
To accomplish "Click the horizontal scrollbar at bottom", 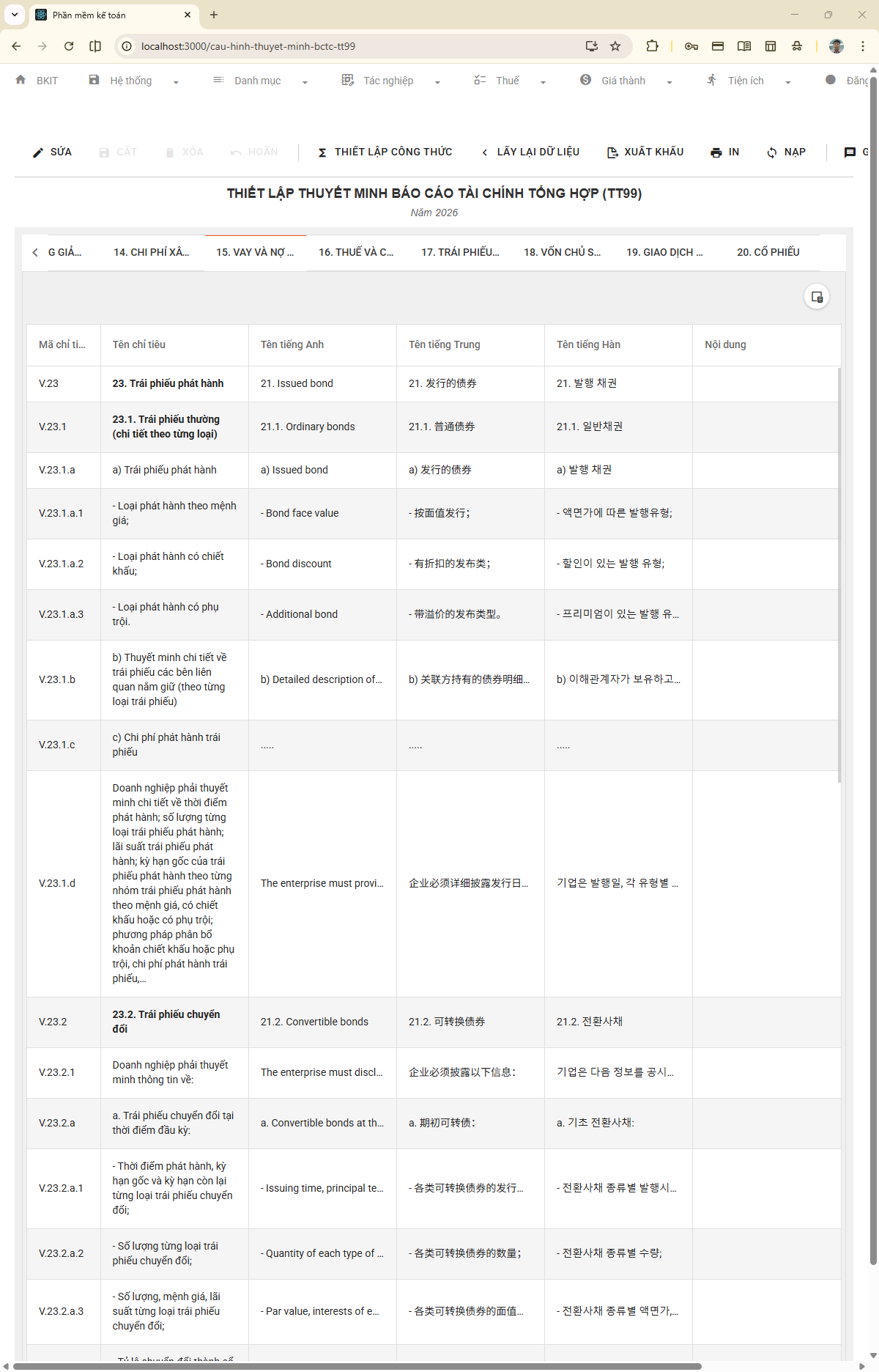I will 357,1366.
